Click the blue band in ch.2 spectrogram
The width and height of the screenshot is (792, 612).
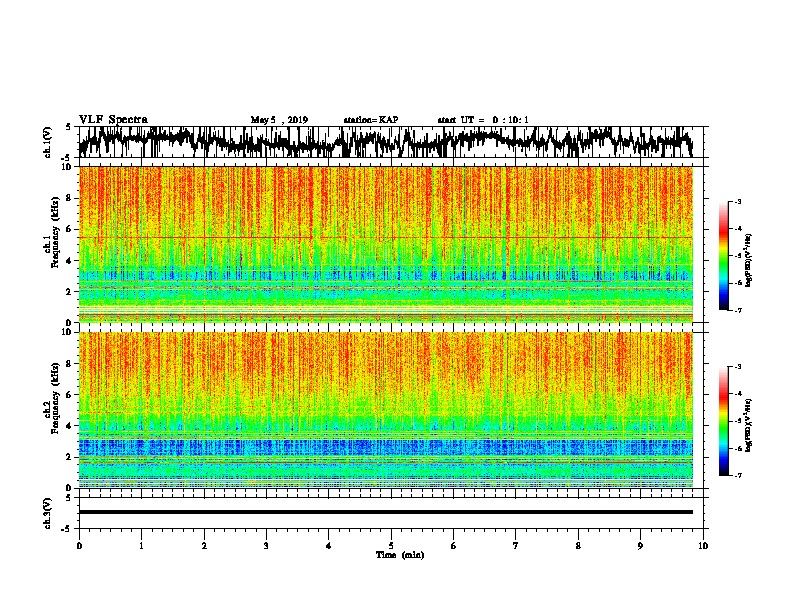386,447
